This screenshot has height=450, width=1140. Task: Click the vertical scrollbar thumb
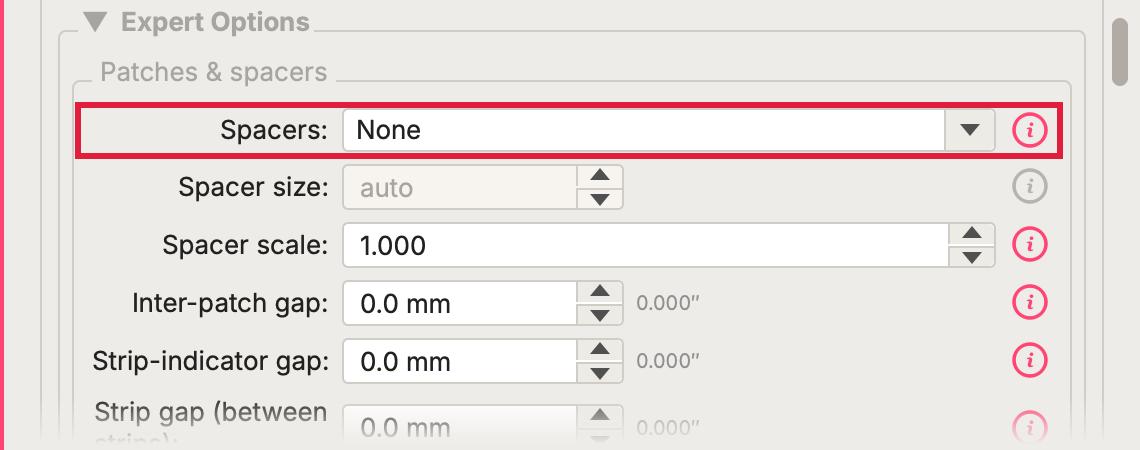pos(1120,51)
